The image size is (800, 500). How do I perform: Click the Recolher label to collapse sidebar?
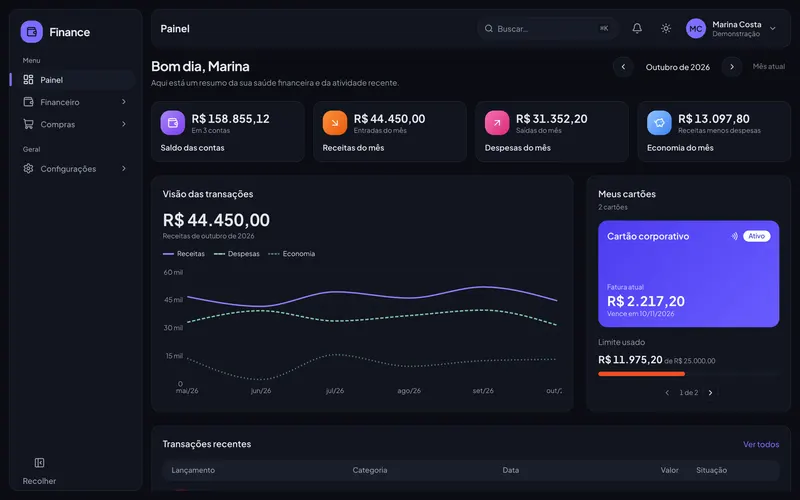(x=39, y=481)
